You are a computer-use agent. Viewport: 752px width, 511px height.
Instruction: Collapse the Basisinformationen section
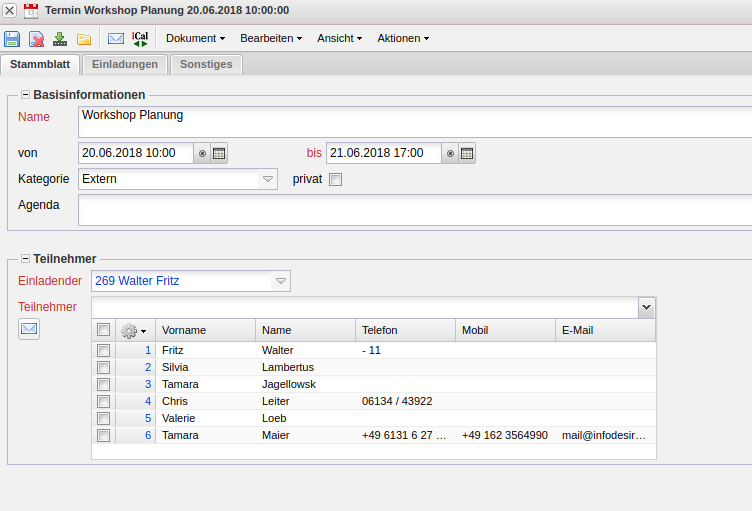coord(25,95)
